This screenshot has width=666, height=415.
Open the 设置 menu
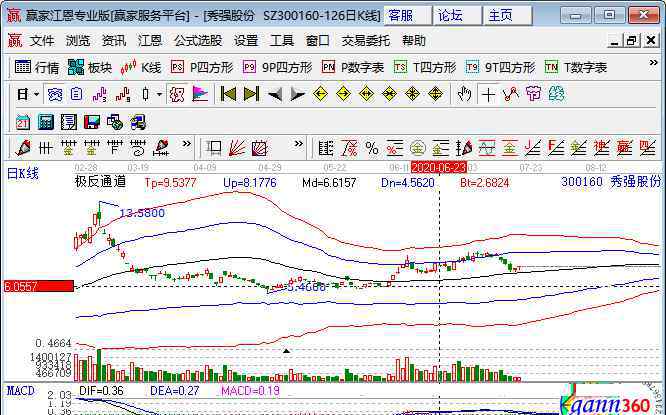246,41
